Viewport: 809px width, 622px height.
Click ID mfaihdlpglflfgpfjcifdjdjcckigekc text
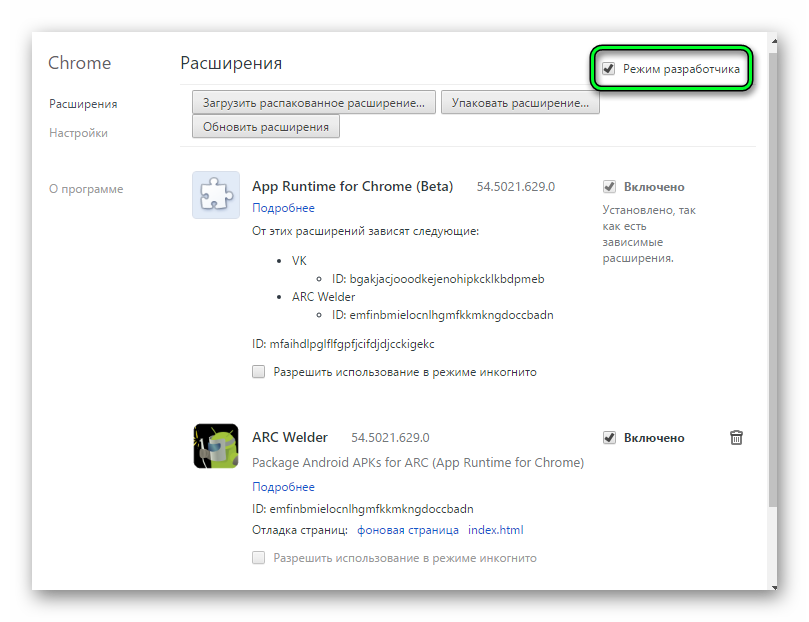[x=343, y=344]
